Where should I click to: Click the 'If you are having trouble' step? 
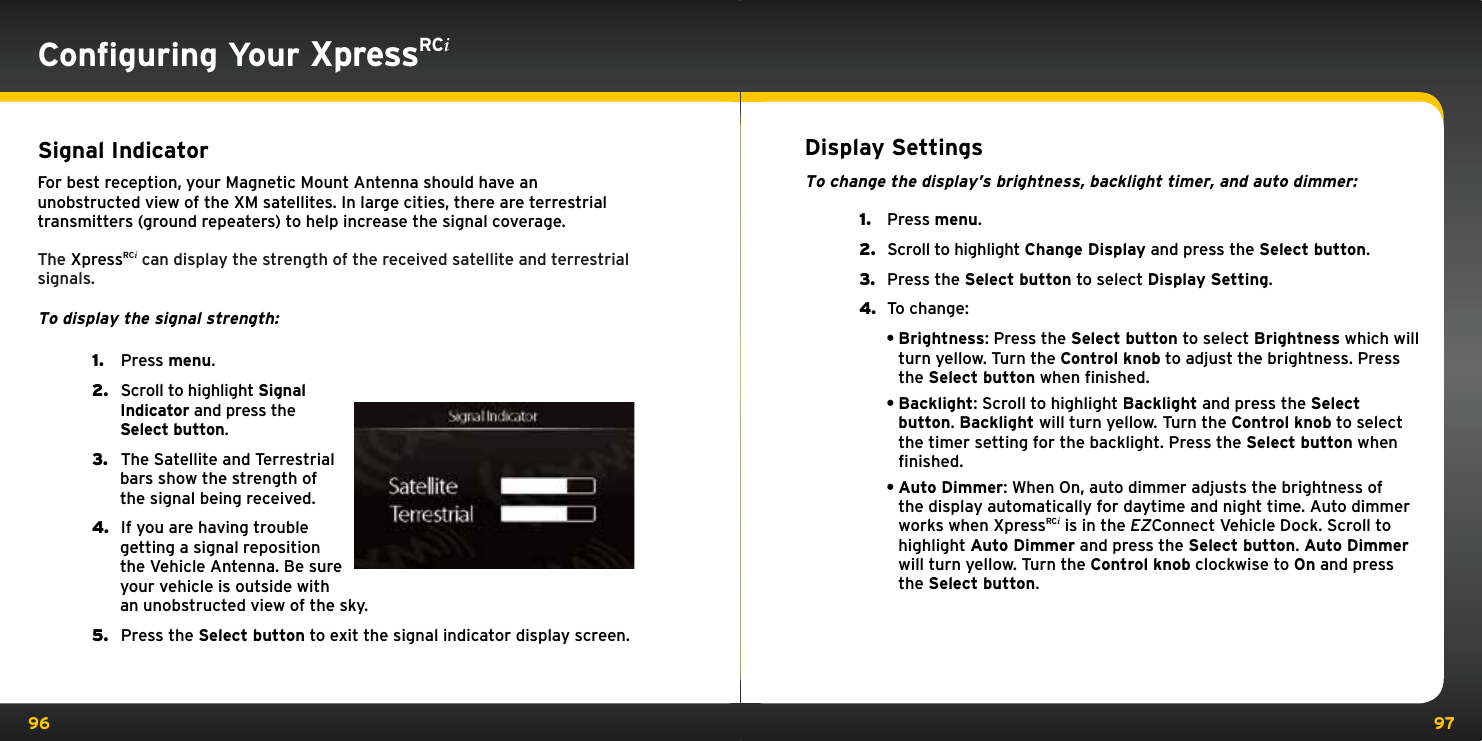(230, 566)
